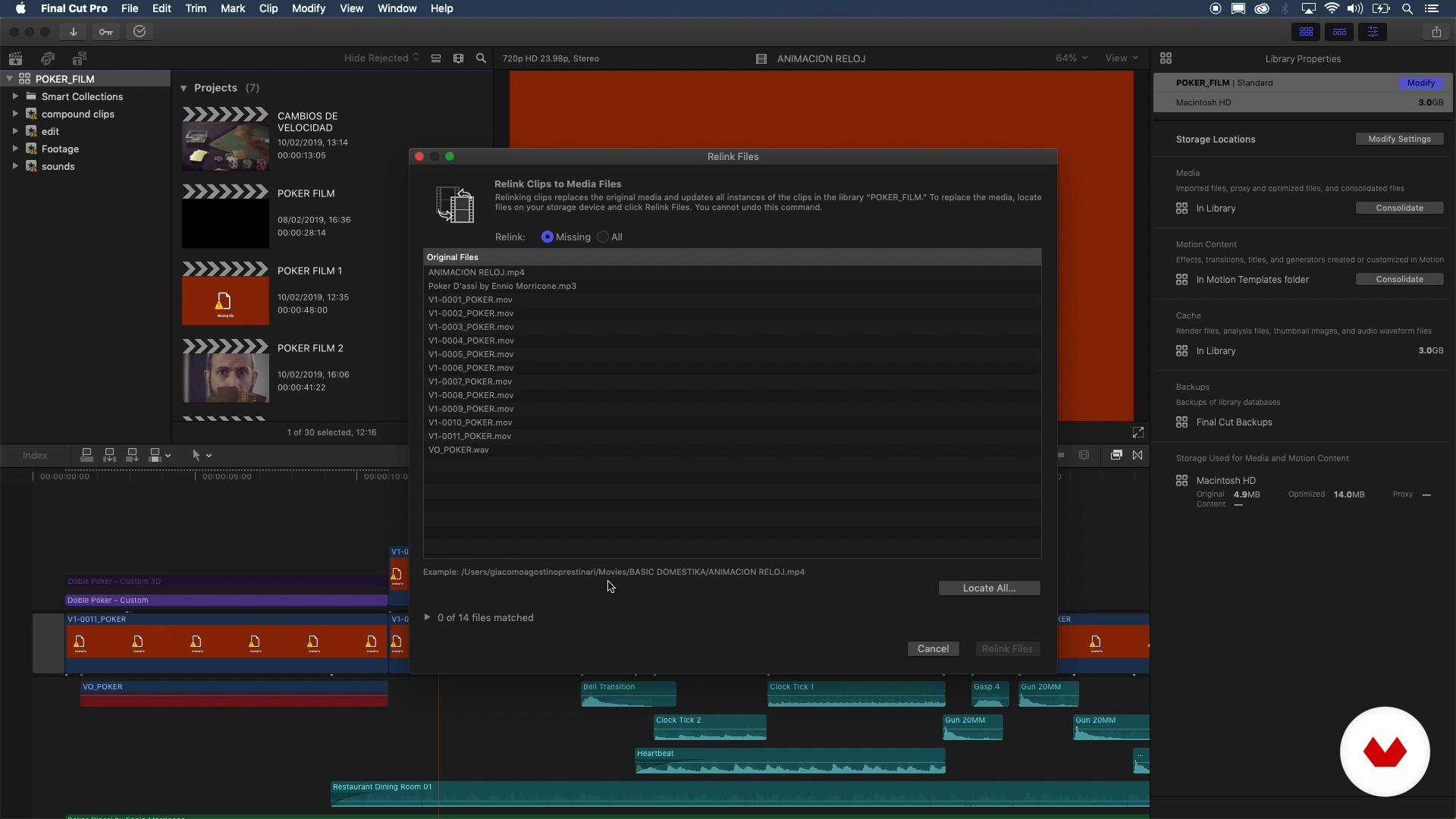This screenshot has width=1456, height=819.
Task: Click the timeline transitions browser icon
Action: click(1137, 455)
